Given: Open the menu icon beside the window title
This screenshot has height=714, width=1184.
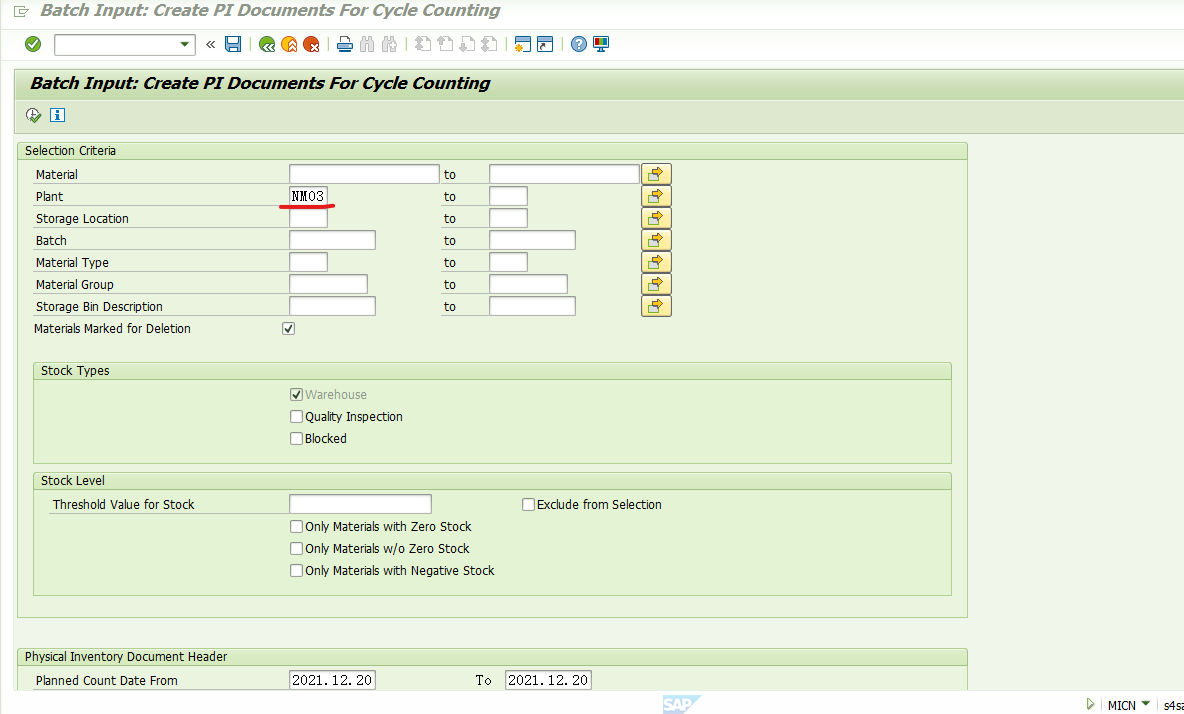Looking at the screenshot, I should (21, 11).
